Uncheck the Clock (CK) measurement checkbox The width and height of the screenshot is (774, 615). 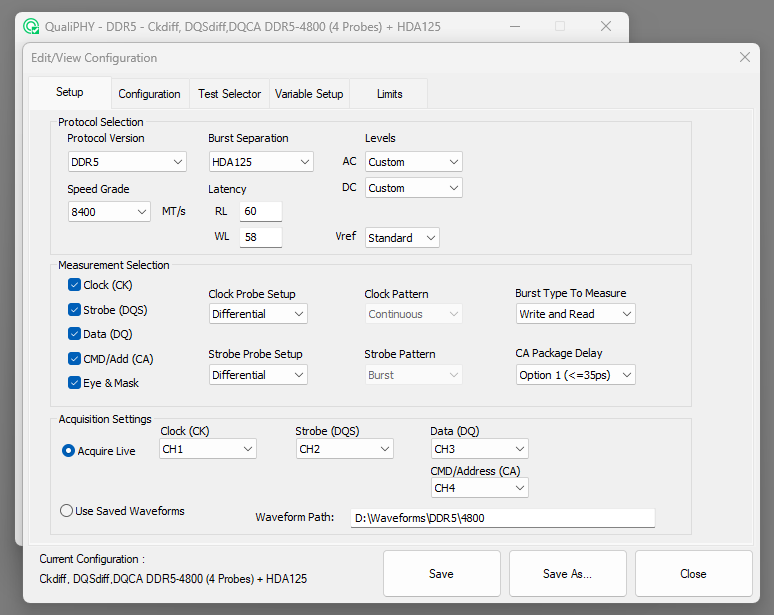75,285
